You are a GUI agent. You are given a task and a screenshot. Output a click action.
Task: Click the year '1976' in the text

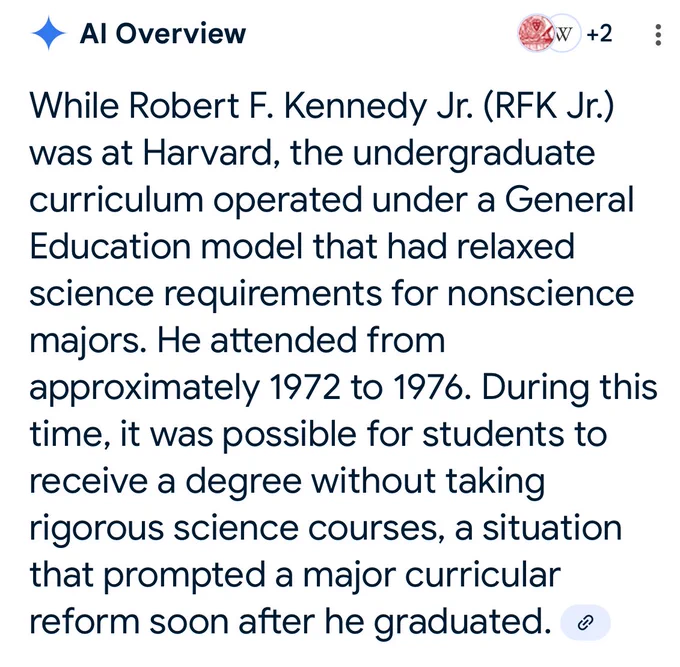[x=432, y=387]
